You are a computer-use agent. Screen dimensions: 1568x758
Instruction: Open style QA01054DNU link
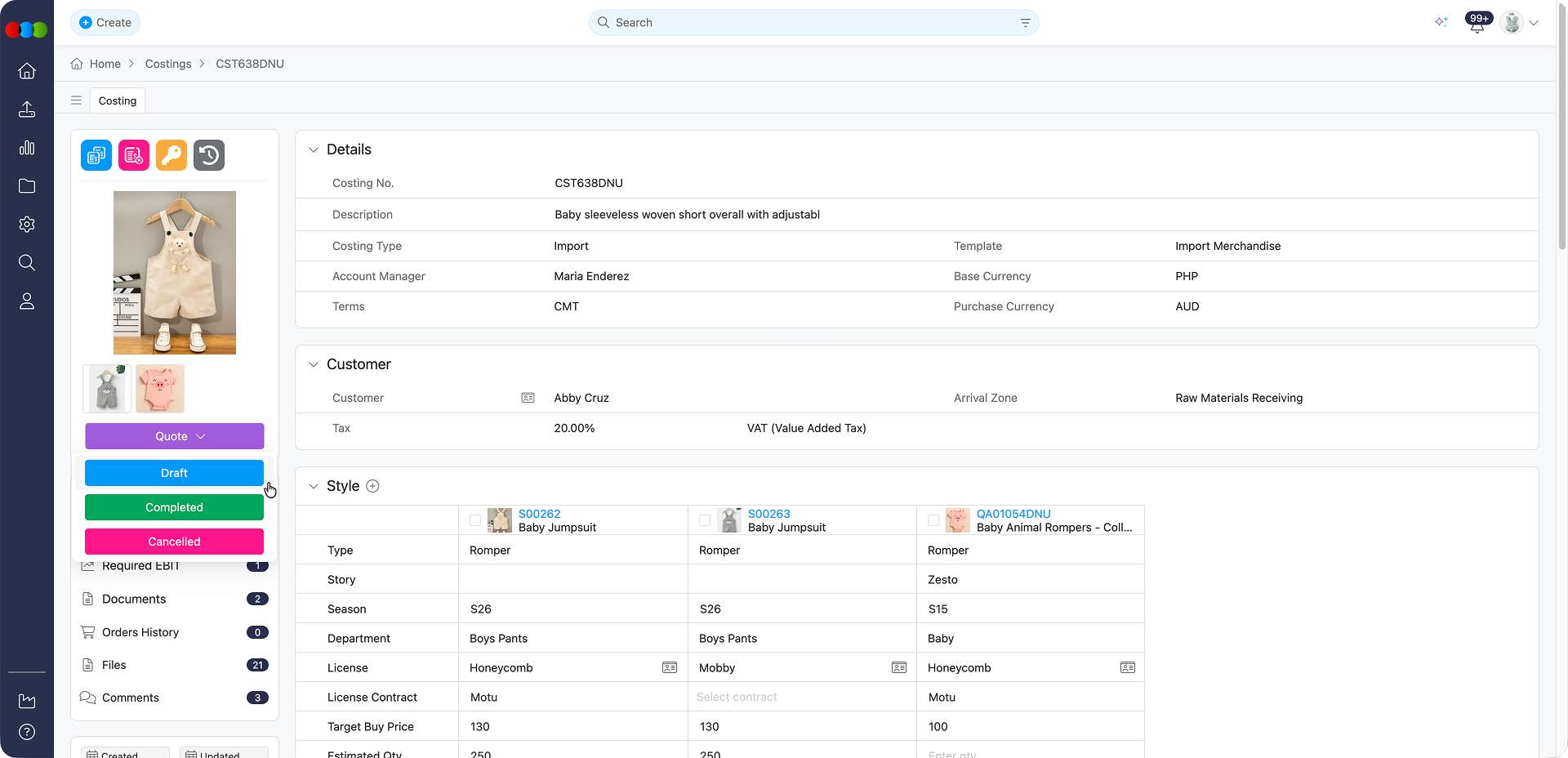coord(1013,514)
